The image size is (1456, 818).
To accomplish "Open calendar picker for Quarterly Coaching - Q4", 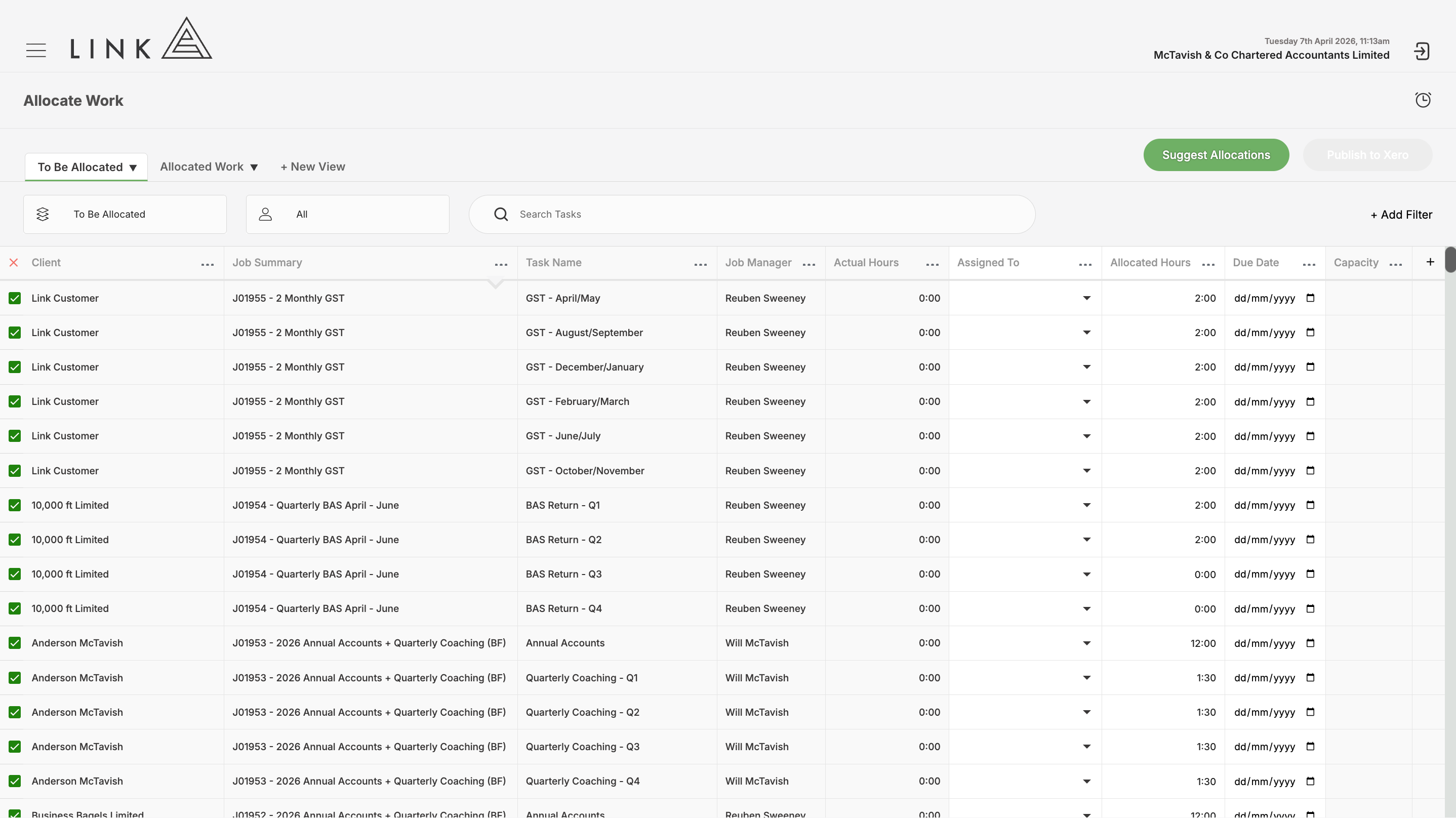I will pos(1310,781).
